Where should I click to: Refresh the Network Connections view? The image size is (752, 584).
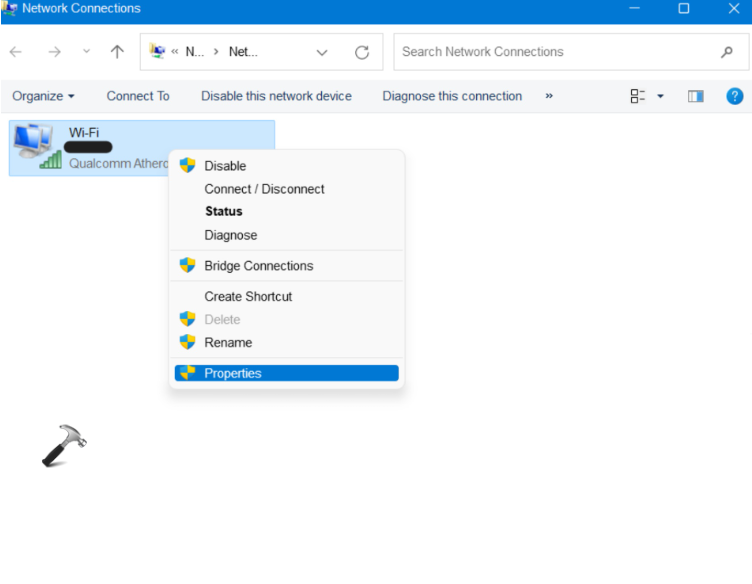point(362,52)
